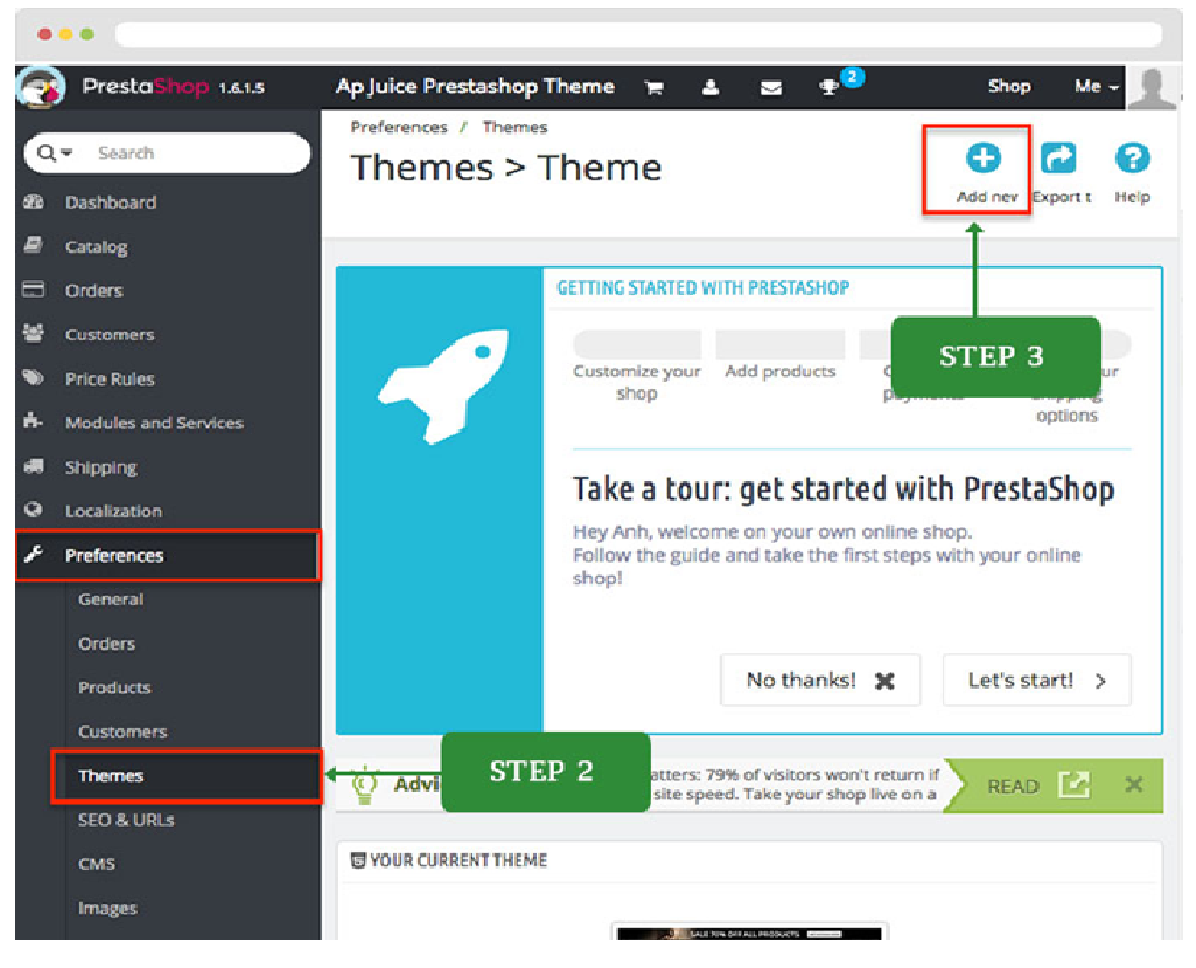This screenshot has width=1196, height=968.
Task: Click the Orders credit card icon
Action: tap(34, 289)
